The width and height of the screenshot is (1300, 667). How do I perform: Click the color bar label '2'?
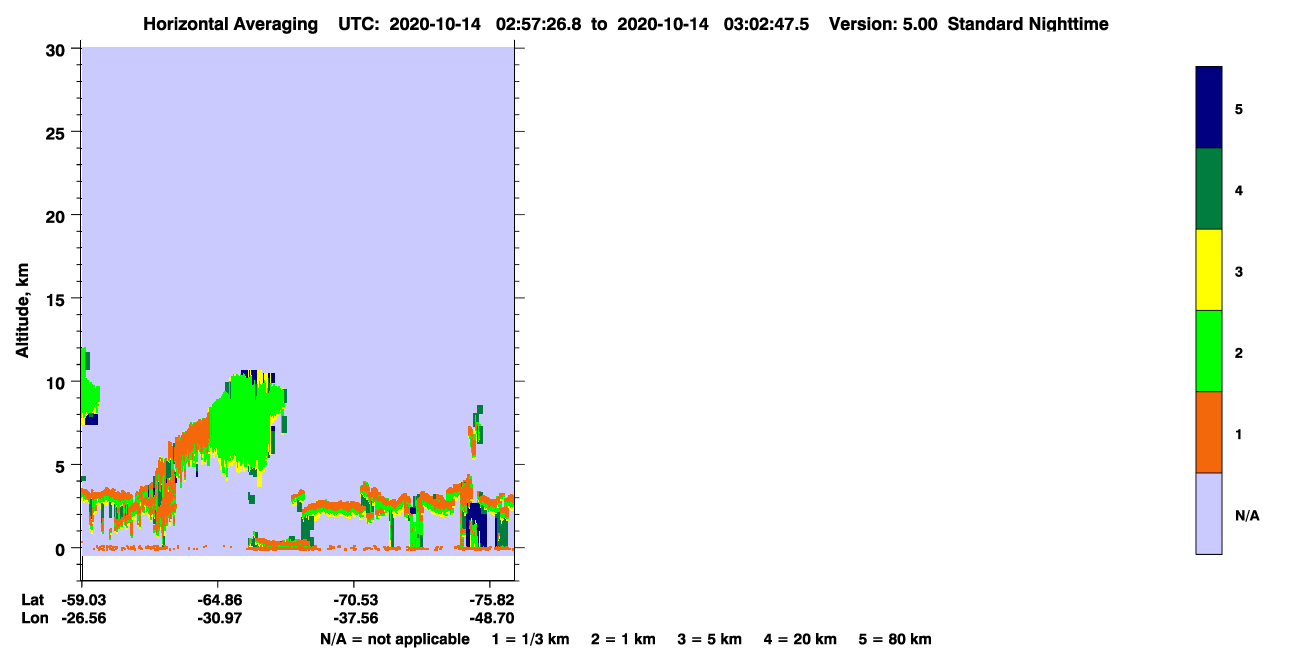coord(1239,352)
